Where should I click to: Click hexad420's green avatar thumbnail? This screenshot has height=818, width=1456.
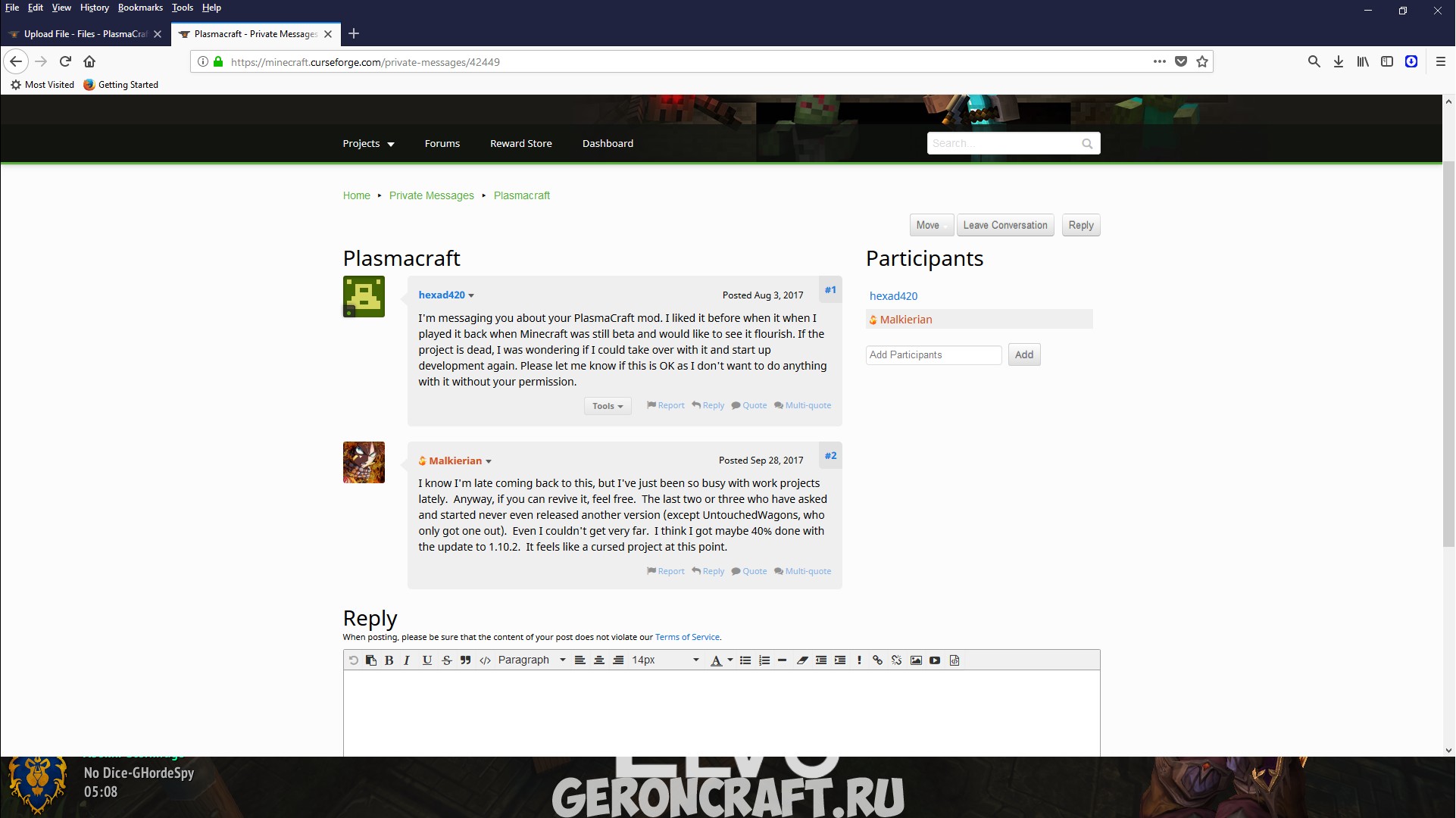pos(364,296)
